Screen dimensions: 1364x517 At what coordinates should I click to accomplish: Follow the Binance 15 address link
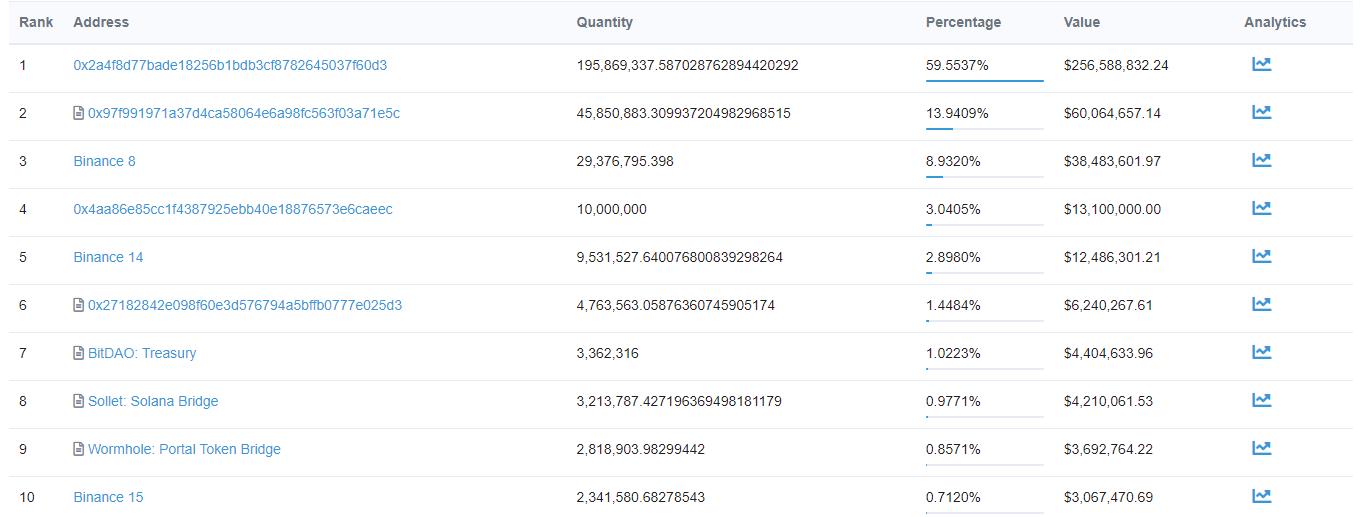(108, 497)
